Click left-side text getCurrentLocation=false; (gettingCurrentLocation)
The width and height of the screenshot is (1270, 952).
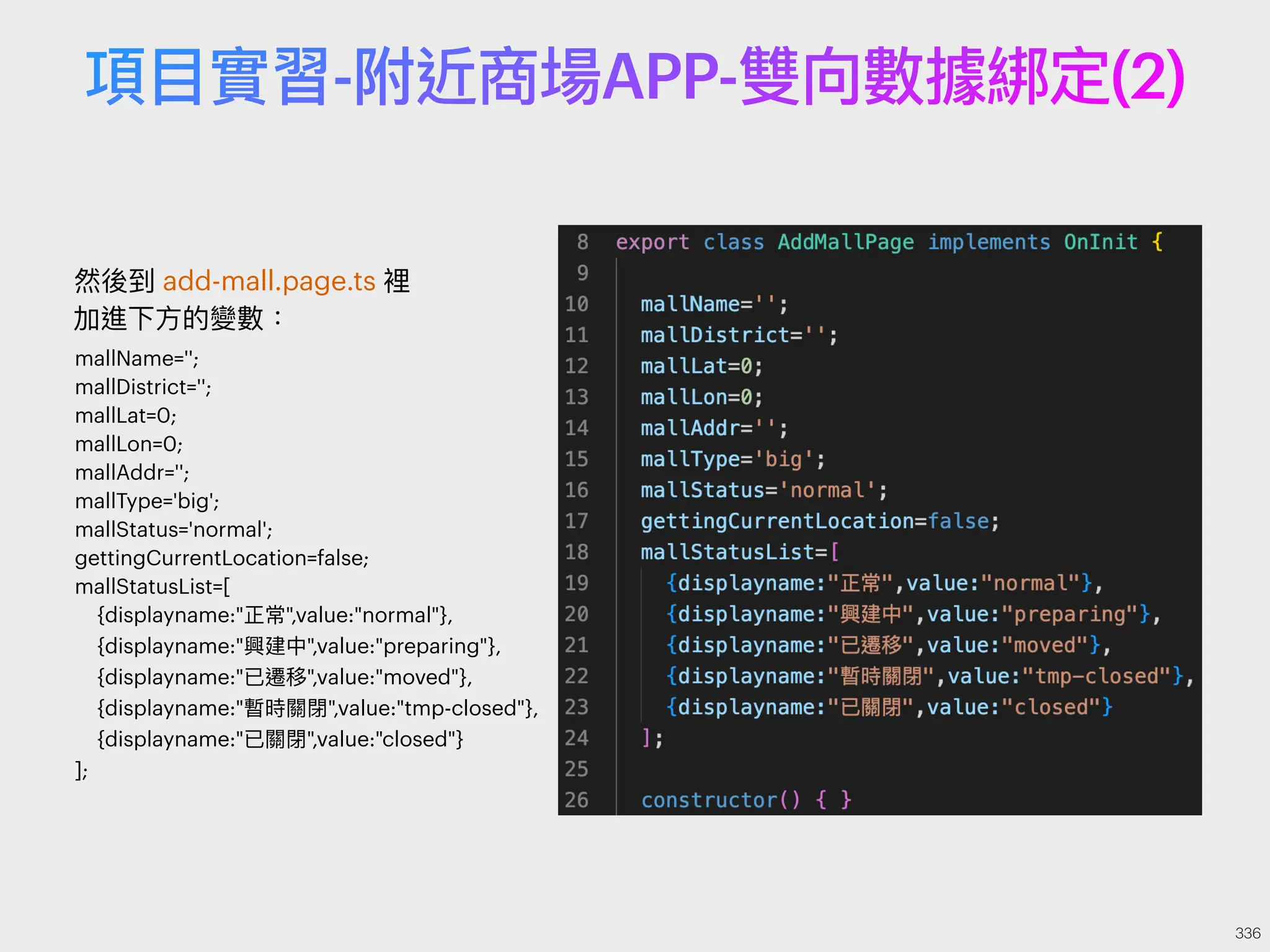tap(222, 558)
